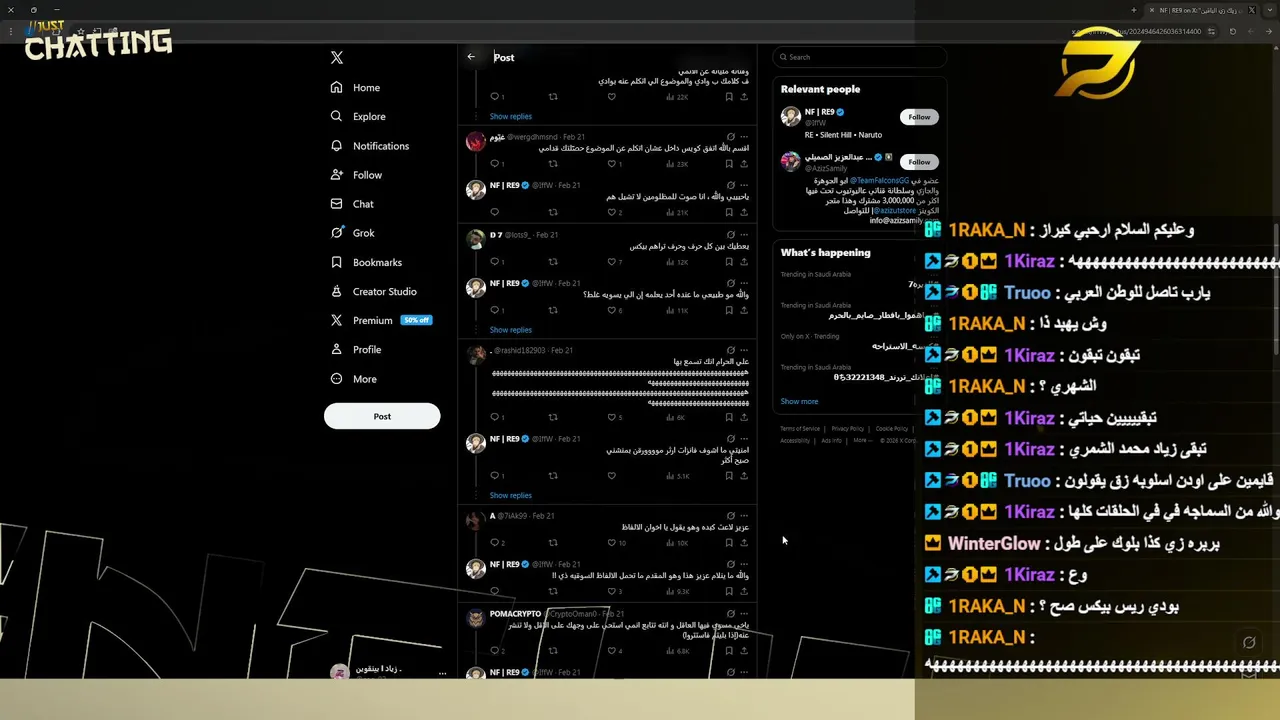The height and width of the screenshot is (720, 1280).
Task: Open Privacy Policy footer link
Action: pyautogui.click(x=848, y=429)
